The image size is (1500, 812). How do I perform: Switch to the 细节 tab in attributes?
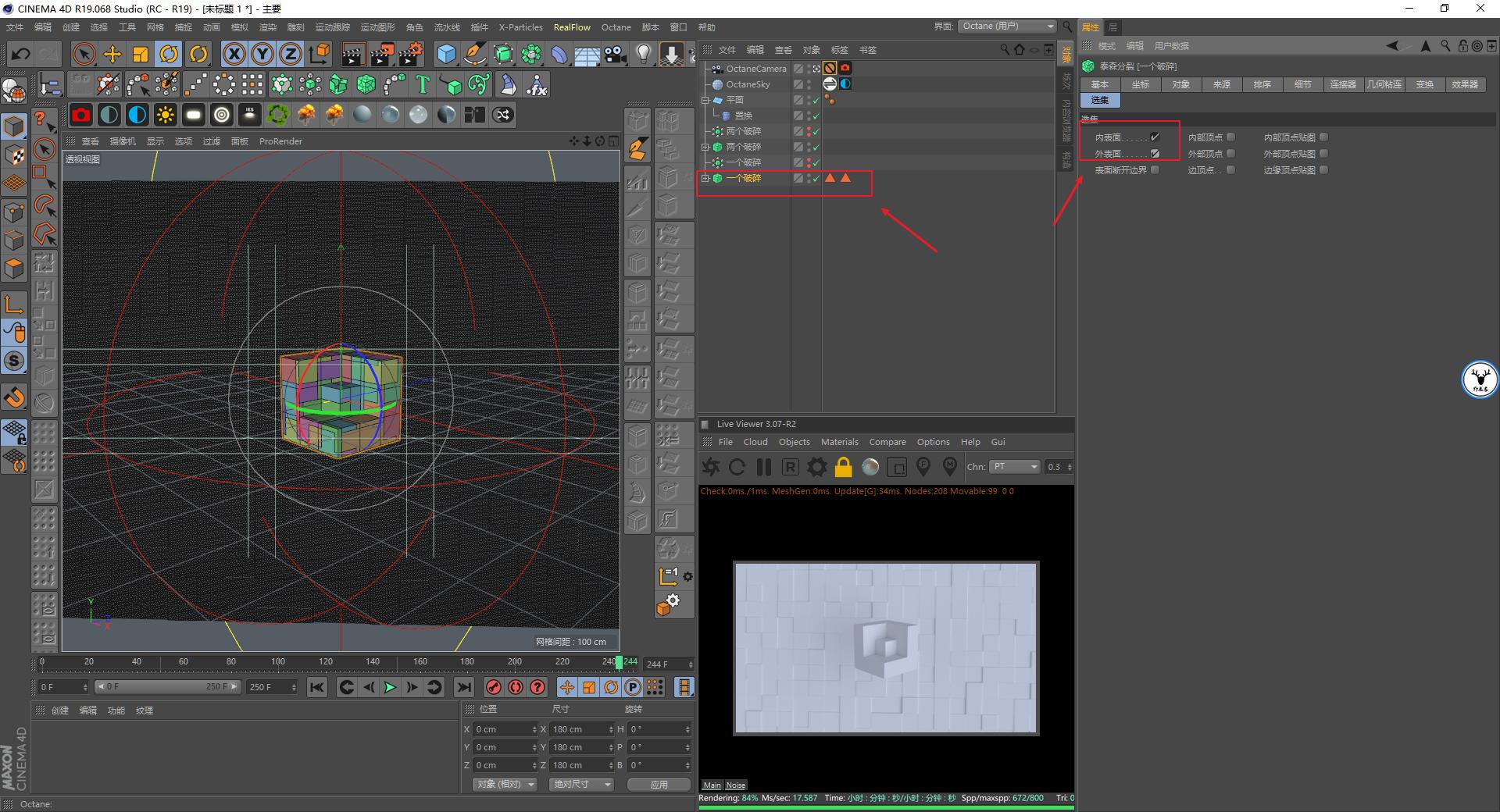click(1302, 84)
